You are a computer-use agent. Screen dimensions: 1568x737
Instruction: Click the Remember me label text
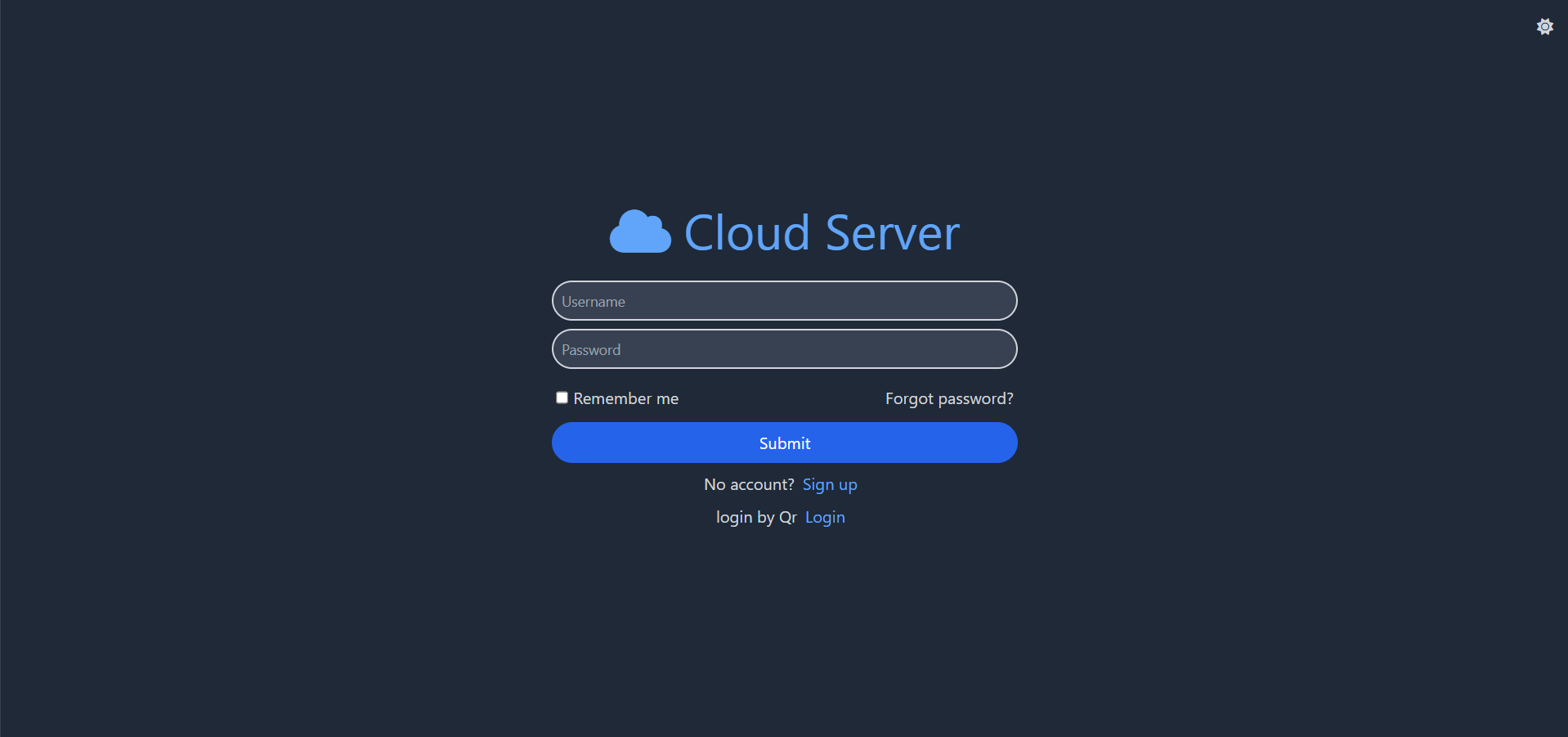click(625, 398)
